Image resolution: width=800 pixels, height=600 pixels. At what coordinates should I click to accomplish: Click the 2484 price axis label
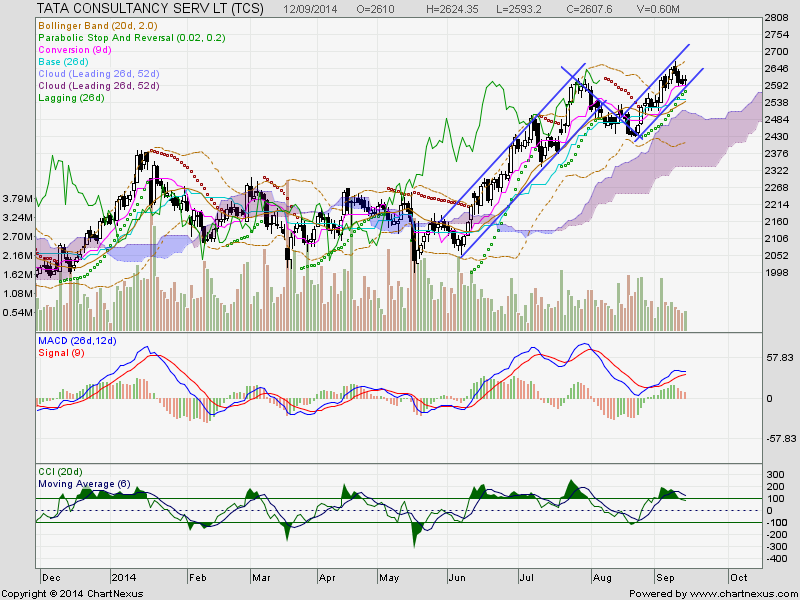pyautogui.click(x=777, y=120)
